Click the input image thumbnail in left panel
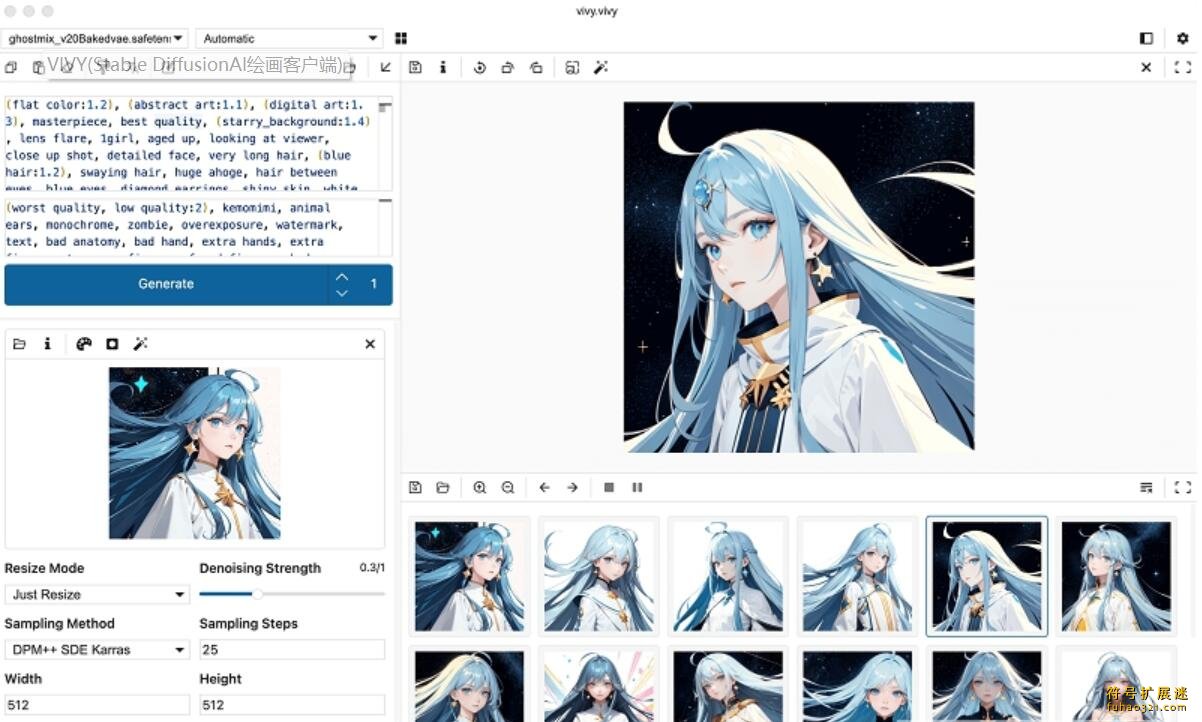This screenshot has width=1202, height=722. coord(194,453)
